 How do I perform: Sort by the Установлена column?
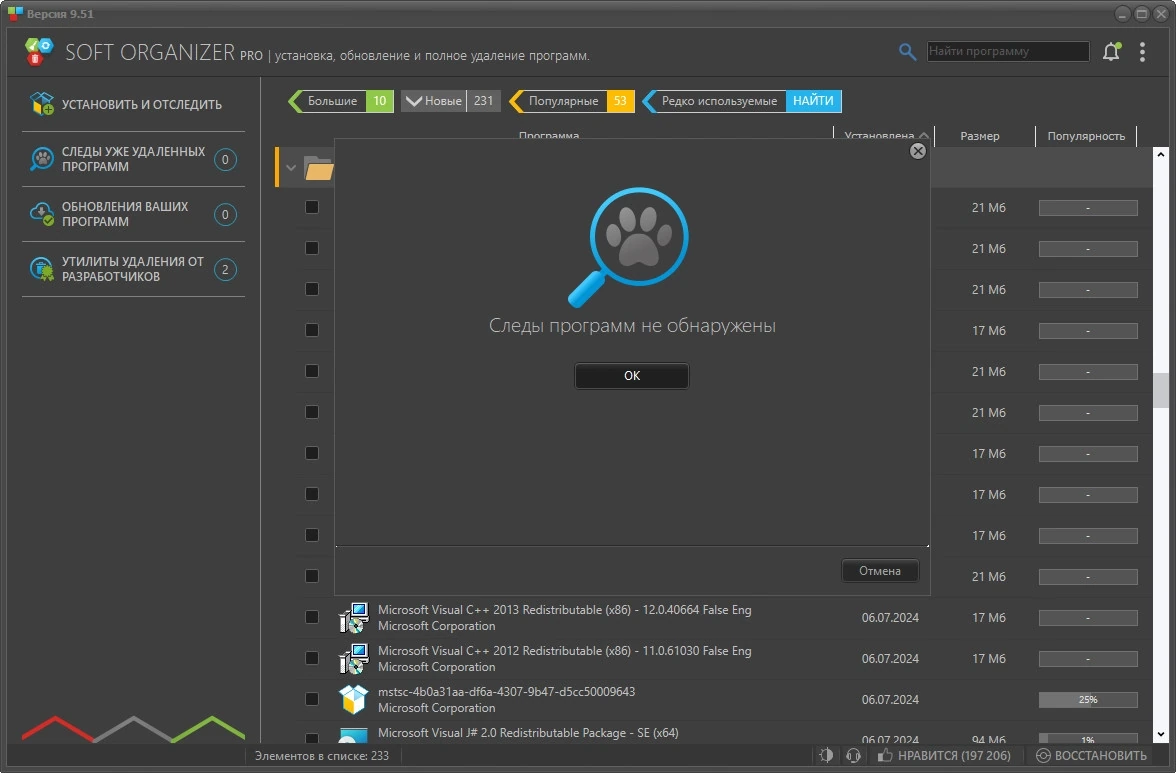884,136
